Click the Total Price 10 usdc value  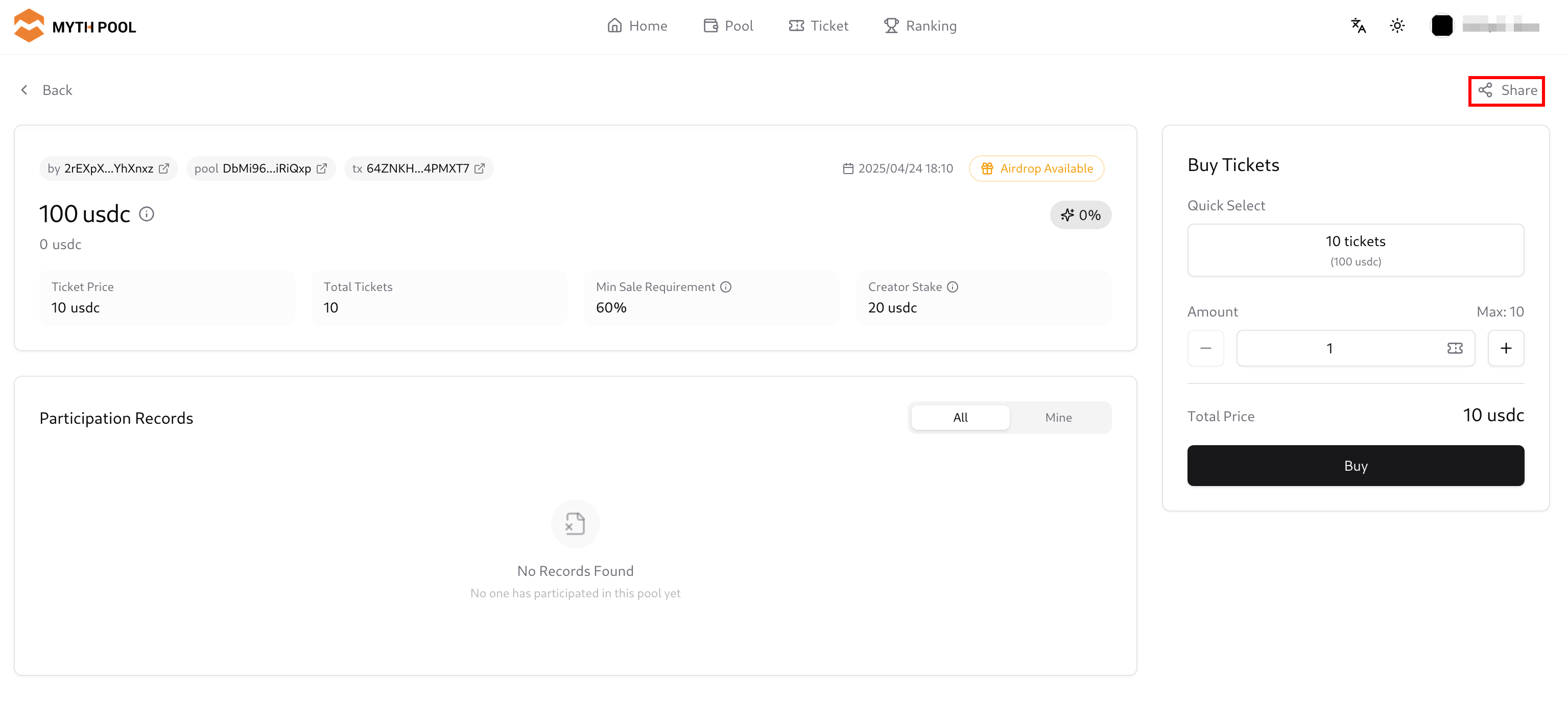pyautogui.click(x=1493, y=416)
